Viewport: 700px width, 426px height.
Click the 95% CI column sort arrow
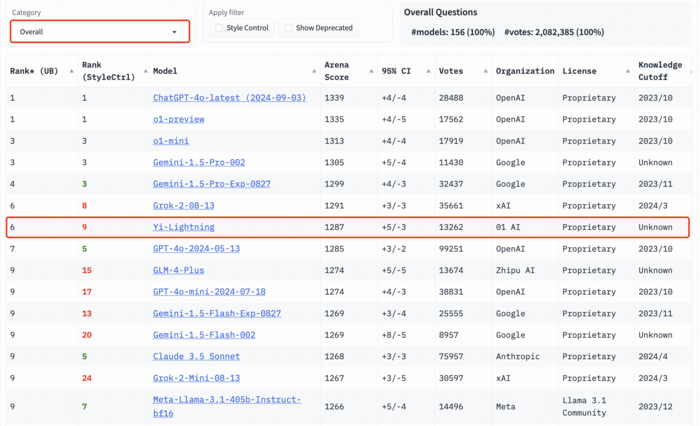(430, 71)
